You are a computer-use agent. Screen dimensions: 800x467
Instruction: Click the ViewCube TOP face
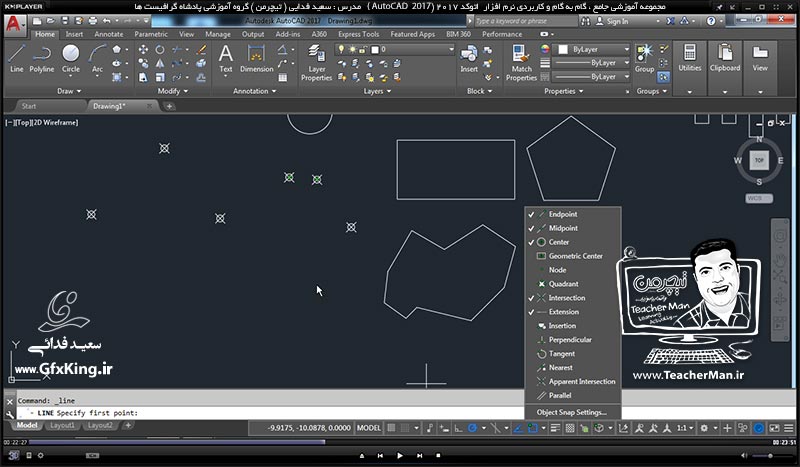759,160
